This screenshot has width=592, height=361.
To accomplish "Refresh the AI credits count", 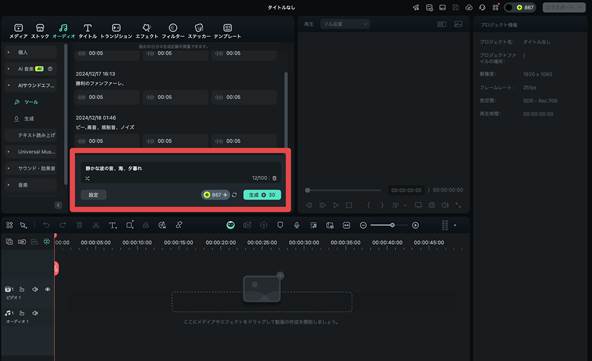I will click(234, 195).
